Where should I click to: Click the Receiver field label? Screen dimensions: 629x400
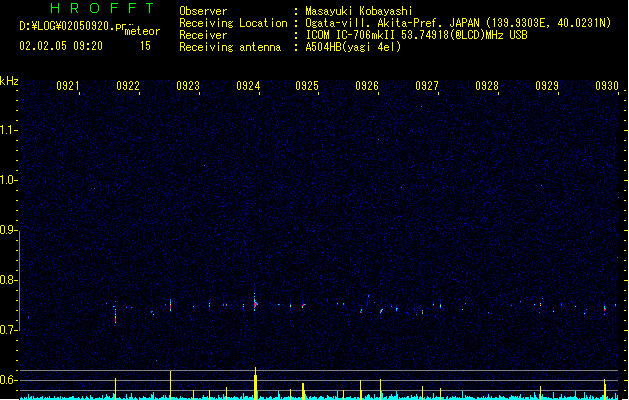203,35
